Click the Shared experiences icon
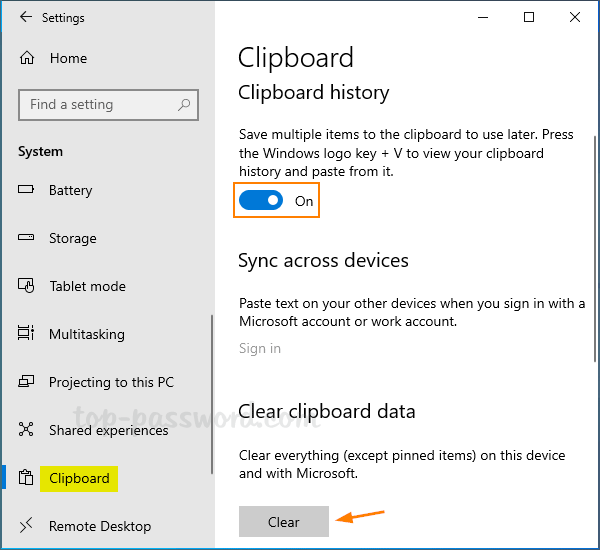This screenshot has width=600, height=550. [28, 430]
